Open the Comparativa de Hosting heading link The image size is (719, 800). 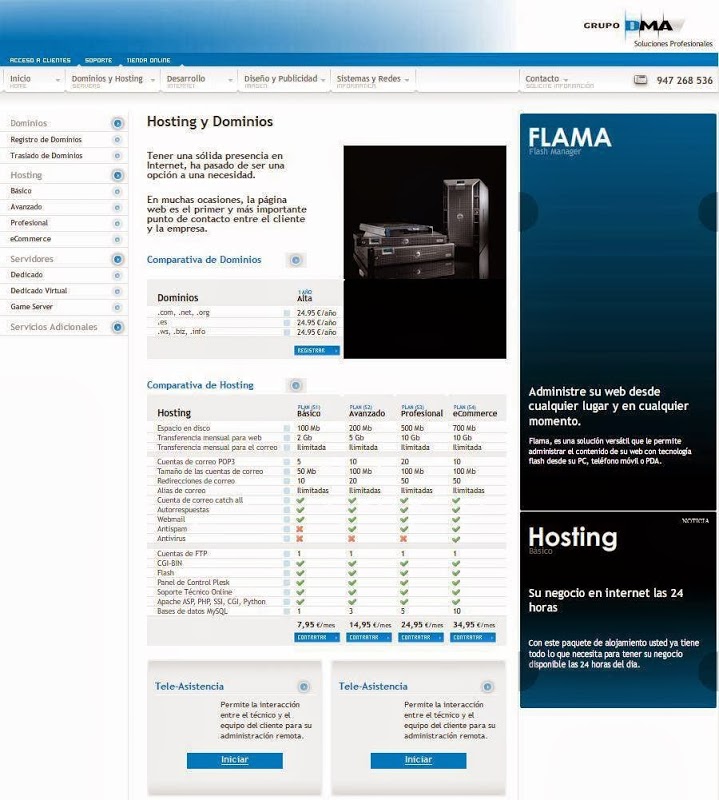click(x=200, y=385)
